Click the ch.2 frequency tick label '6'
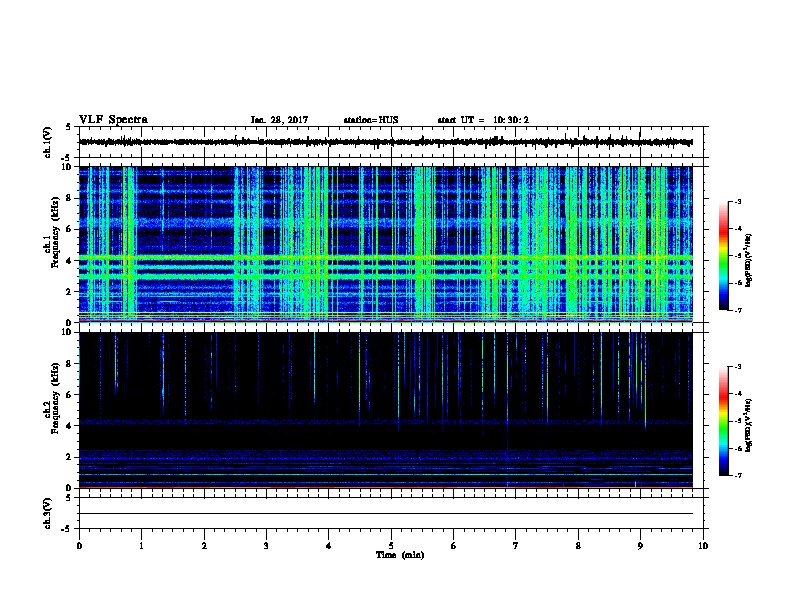 70,395
